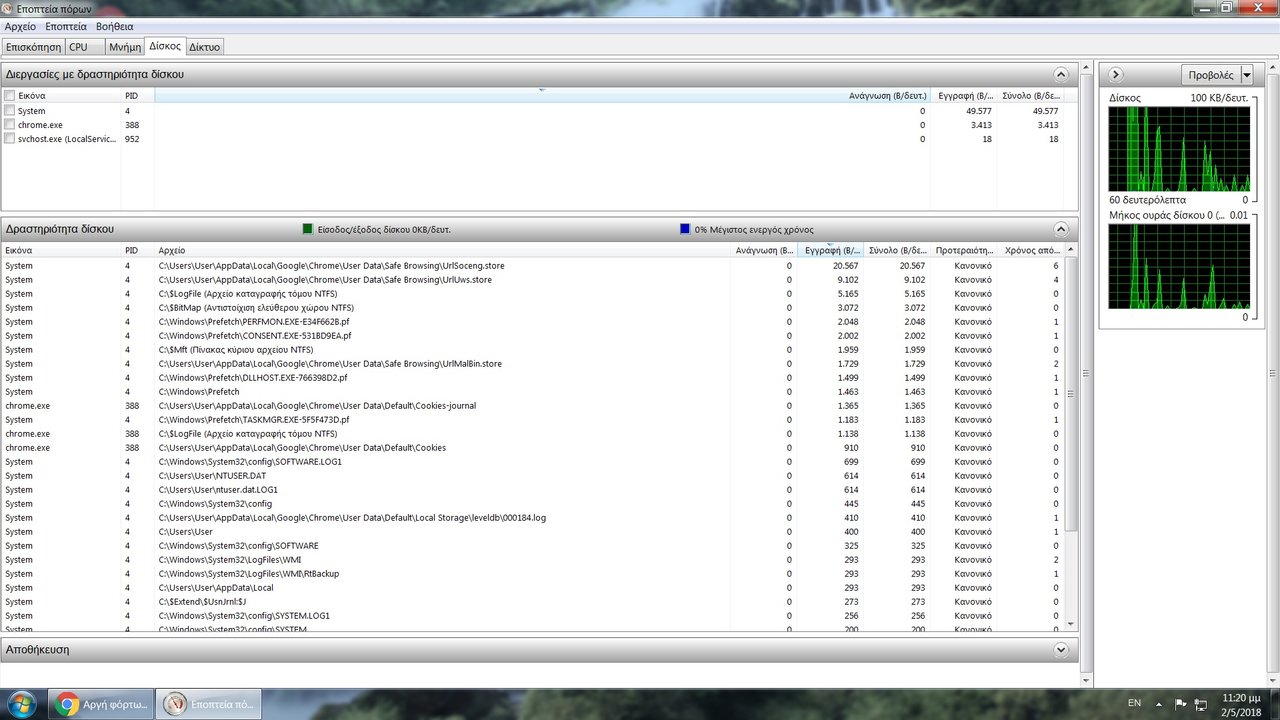Open the Προβολές views dropdown arrow
This screenshot has height=720, width=1280.
click(1246, 75)
